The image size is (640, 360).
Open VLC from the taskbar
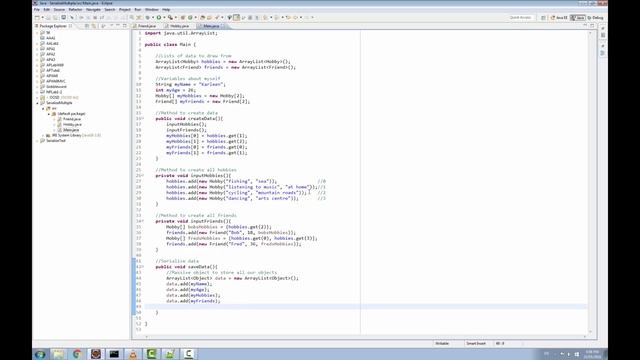pos(133,354)
